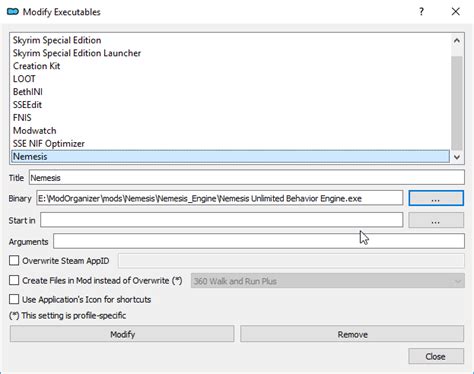This screenshot has height=374, width=474.
Task: Browse for Start in folder with ellipsis button
Action: tap(436, 220)
